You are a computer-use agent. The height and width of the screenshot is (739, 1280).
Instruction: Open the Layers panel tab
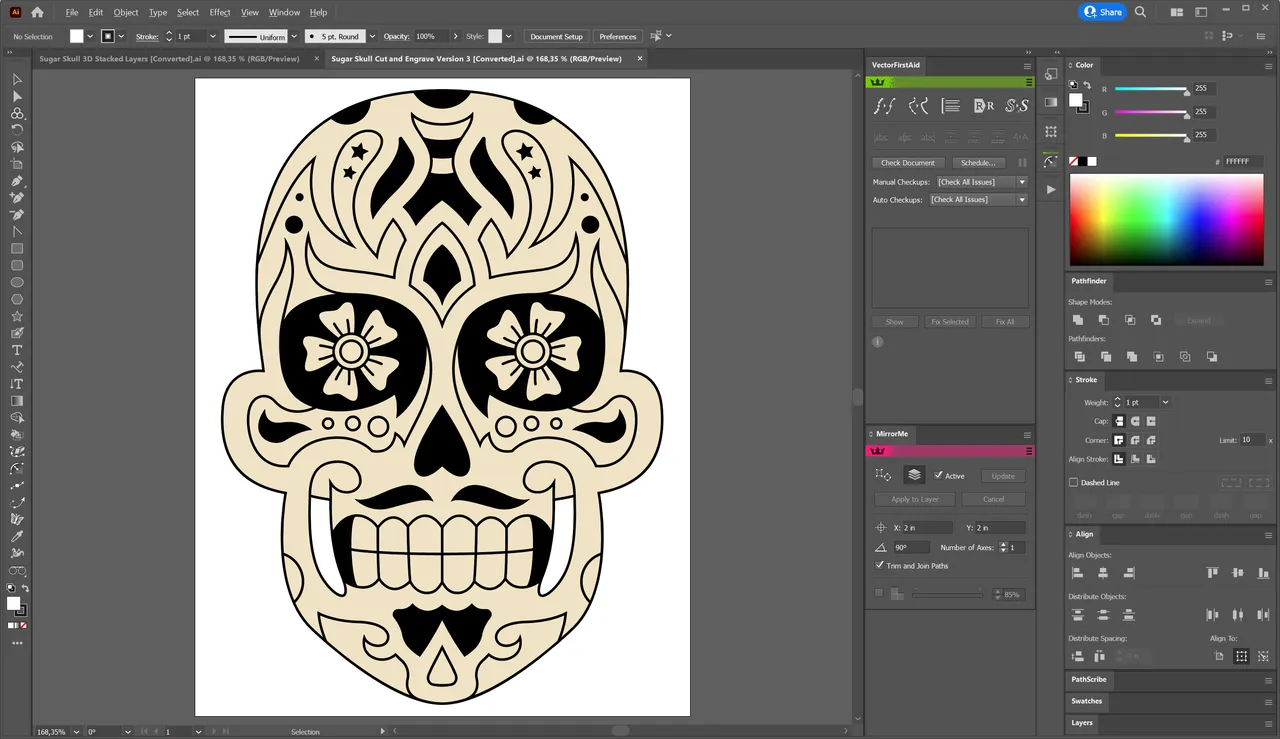click(1082, 722)
